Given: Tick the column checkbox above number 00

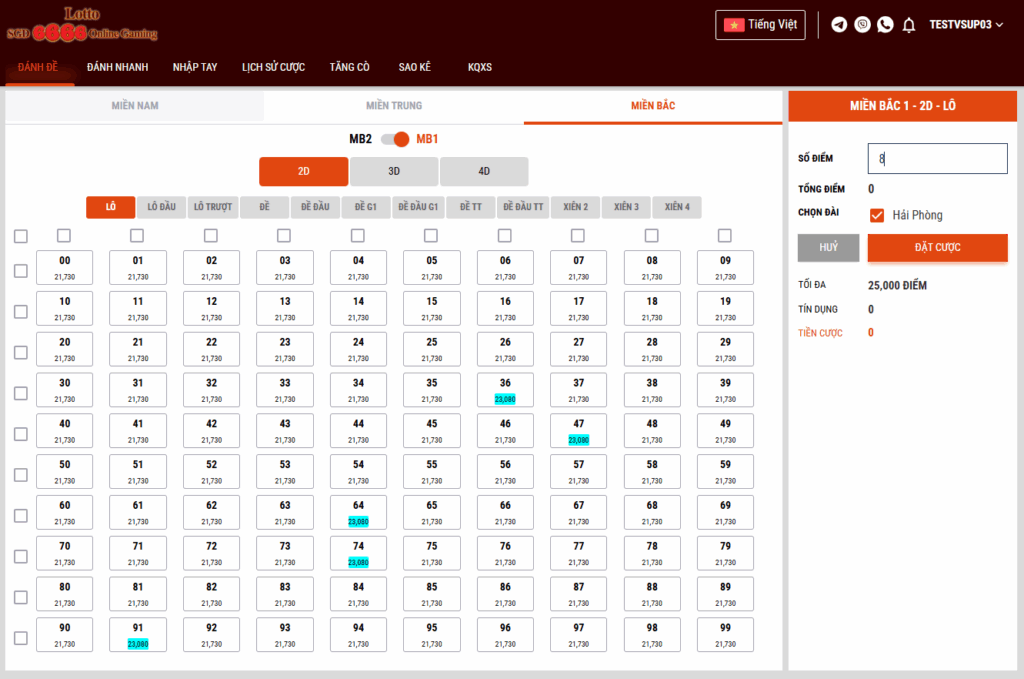Looking at the screenshot, I should (63, 235).
